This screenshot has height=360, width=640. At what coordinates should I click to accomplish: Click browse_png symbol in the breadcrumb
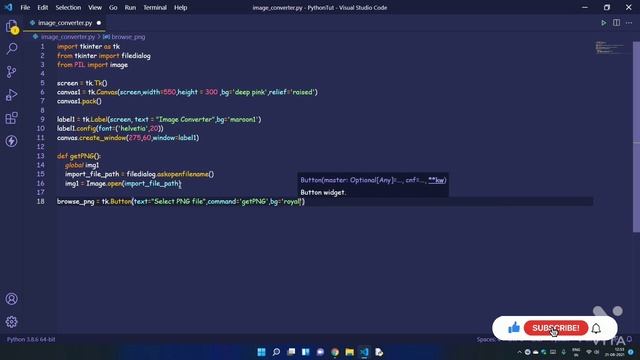click(x=128, y=37)
